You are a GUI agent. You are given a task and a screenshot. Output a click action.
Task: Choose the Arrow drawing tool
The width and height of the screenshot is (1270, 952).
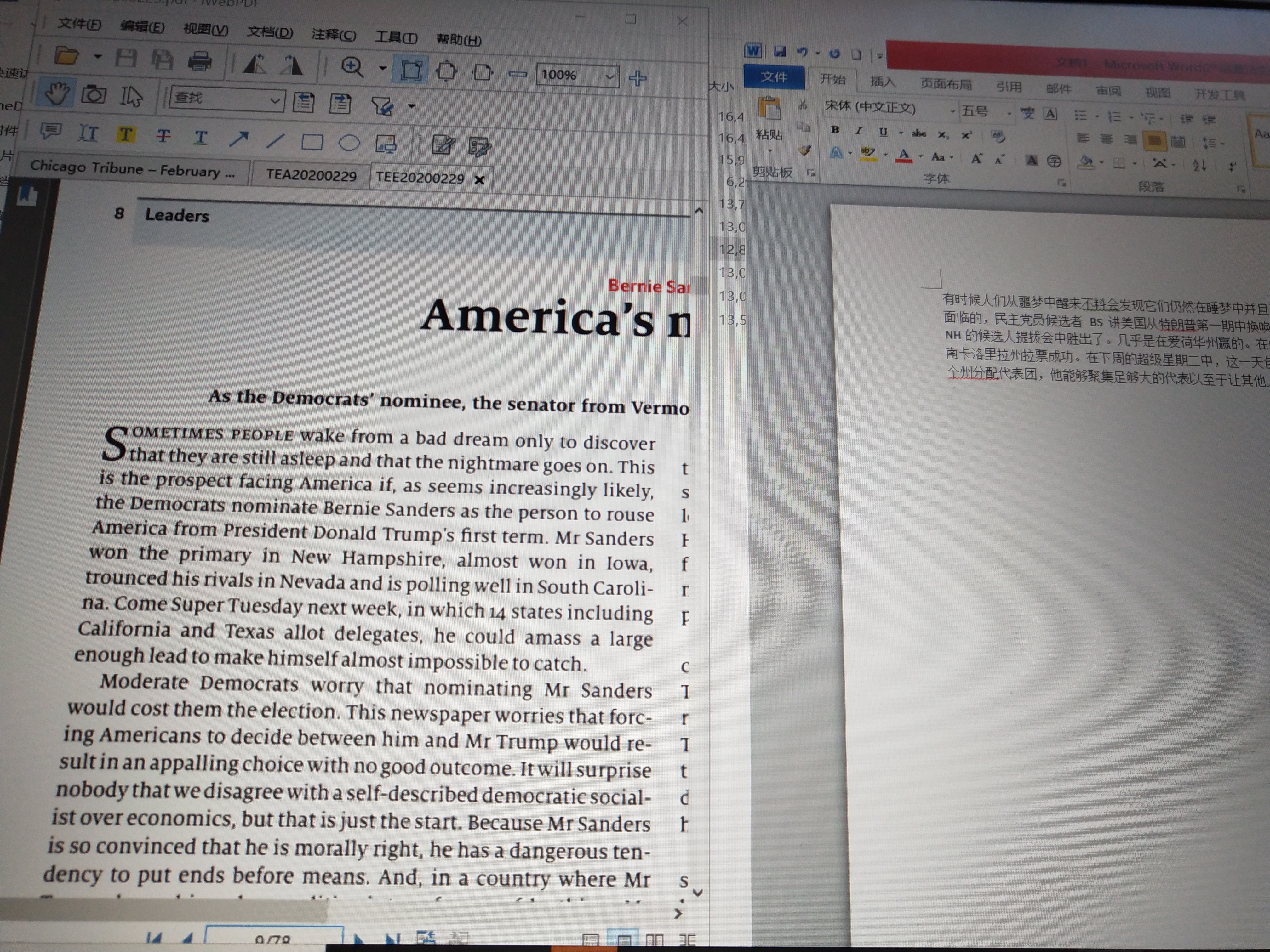pyautogui.click(x=238, y=138)
